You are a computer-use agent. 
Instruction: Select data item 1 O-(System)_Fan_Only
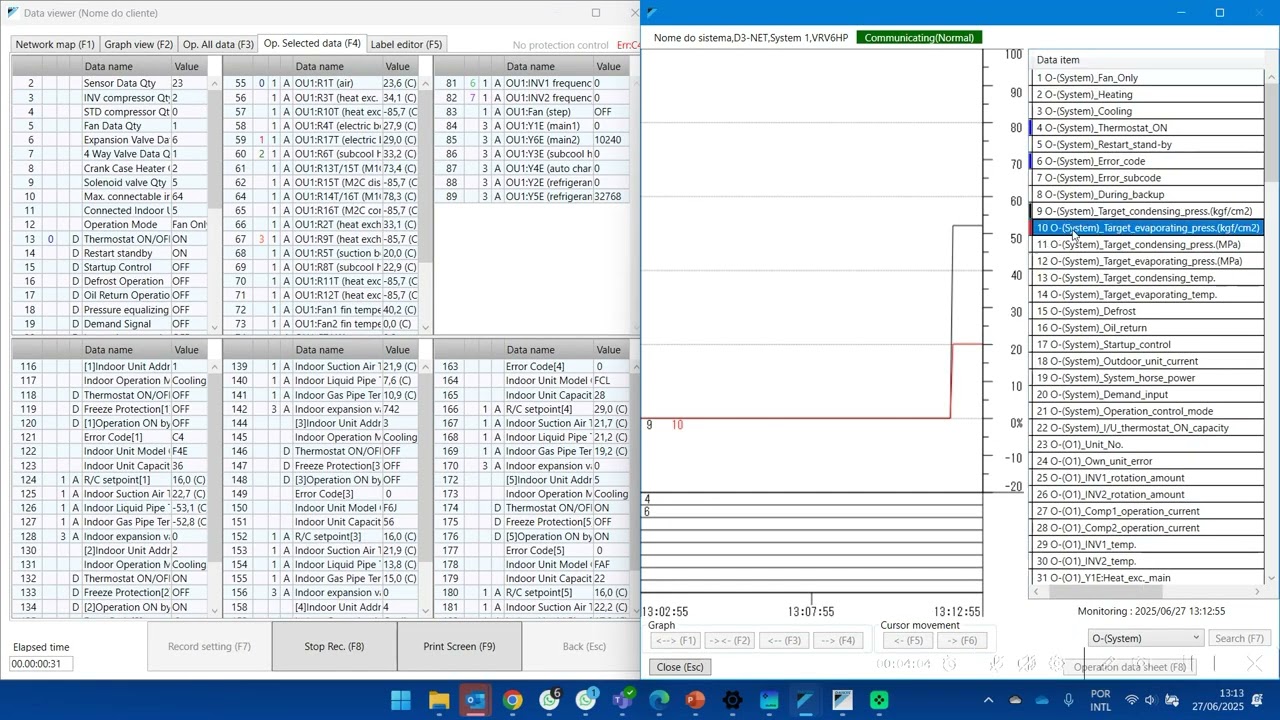(1147, 78)
